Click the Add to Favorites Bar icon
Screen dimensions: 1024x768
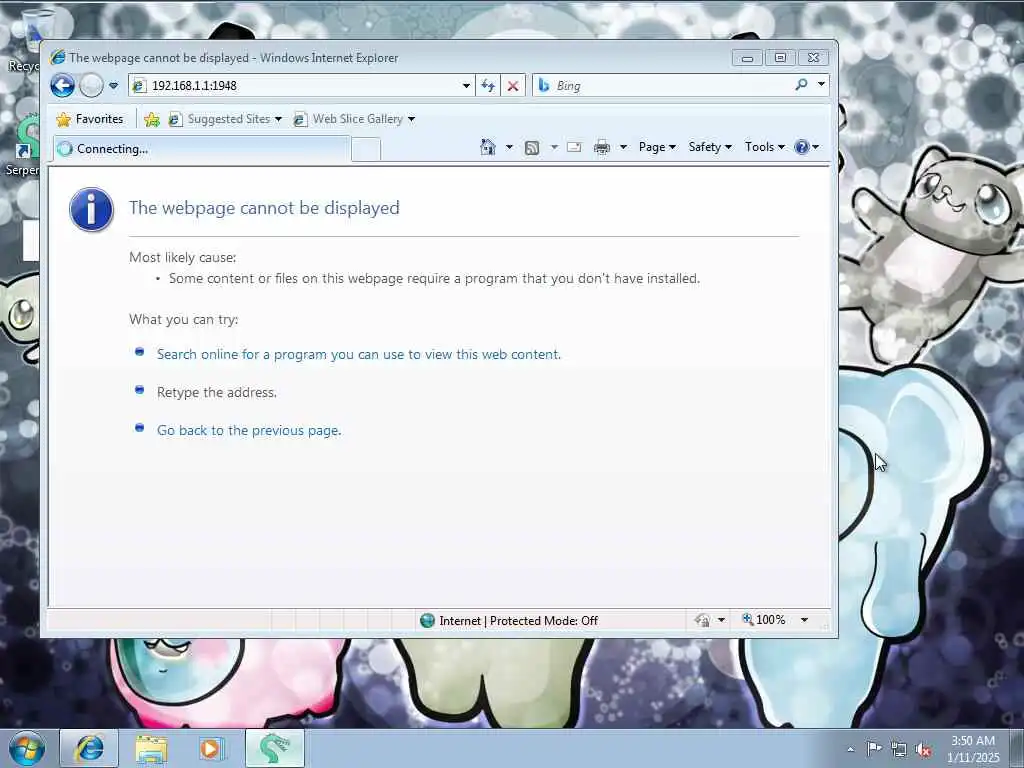152,119
